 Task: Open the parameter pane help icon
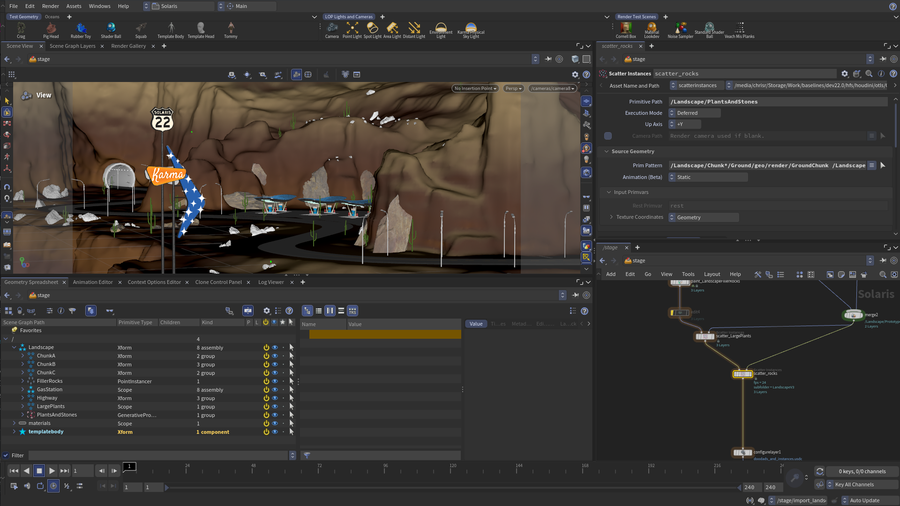pyautogui.click(x=893, y=73)
